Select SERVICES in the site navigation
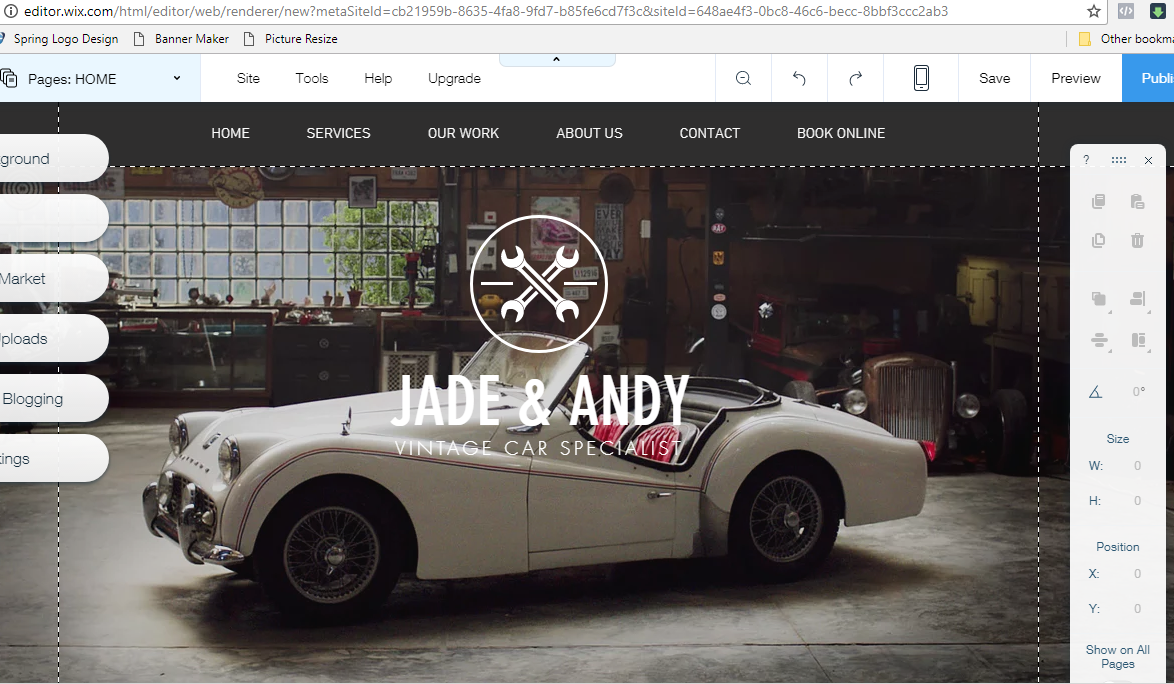The width and height of the screenshot is (1174, 684). (338, 133)
